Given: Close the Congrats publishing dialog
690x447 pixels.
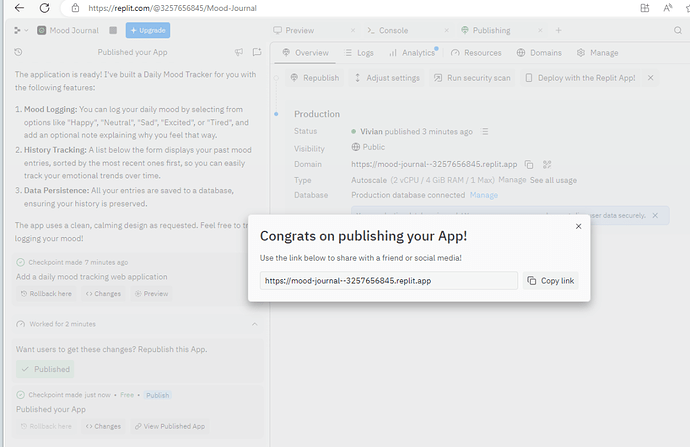Looking at the screenshot, I should coord(578,227).
